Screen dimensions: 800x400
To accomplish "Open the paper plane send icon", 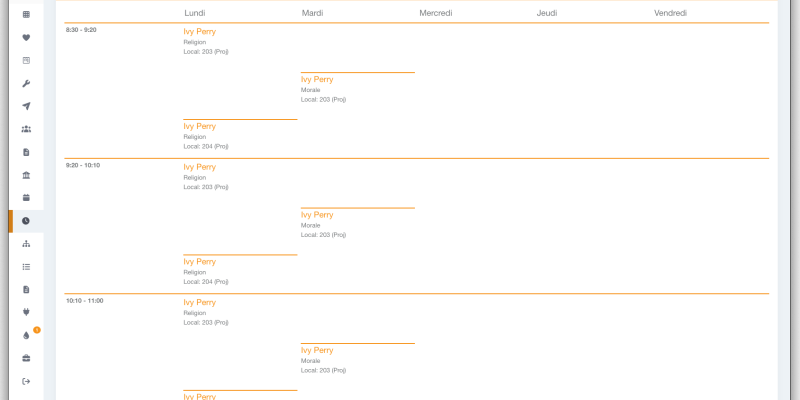I will pos(26,106).
